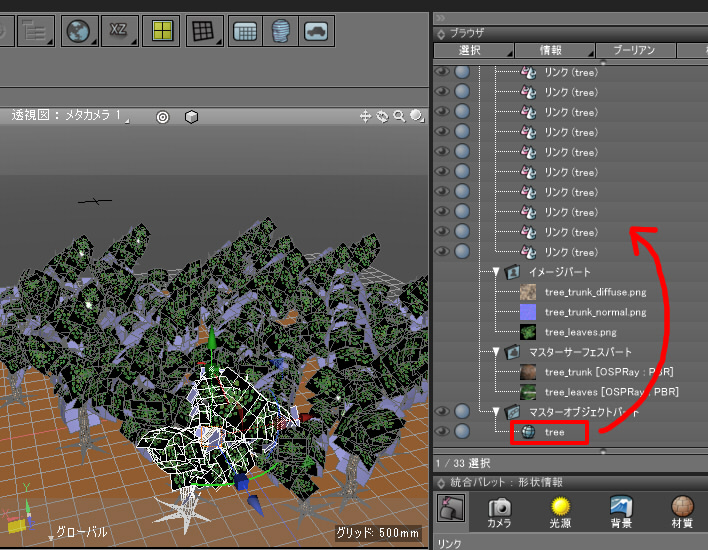The image size is (708, 550).
Task: Select the tree_leaves [OSPRay : PBR] master surface
Action: [611, 392]
